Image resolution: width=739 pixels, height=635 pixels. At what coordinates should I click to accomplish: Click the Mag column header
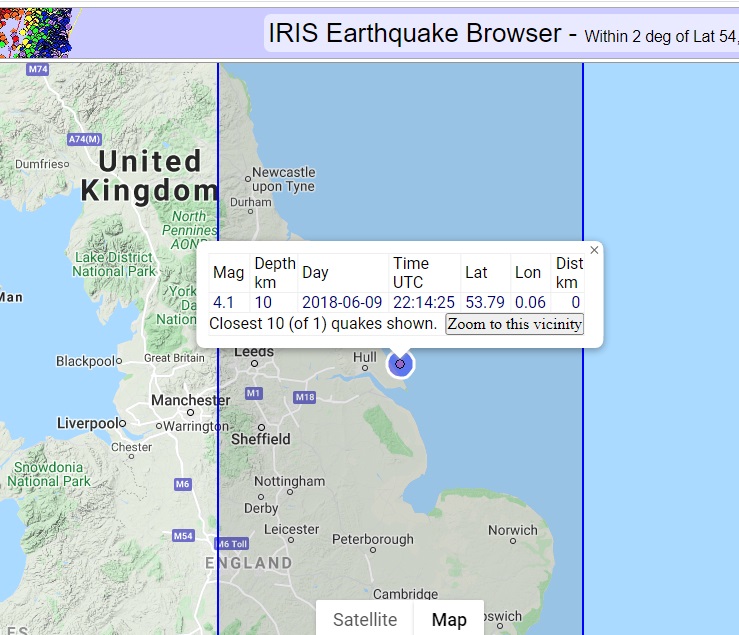229,272
